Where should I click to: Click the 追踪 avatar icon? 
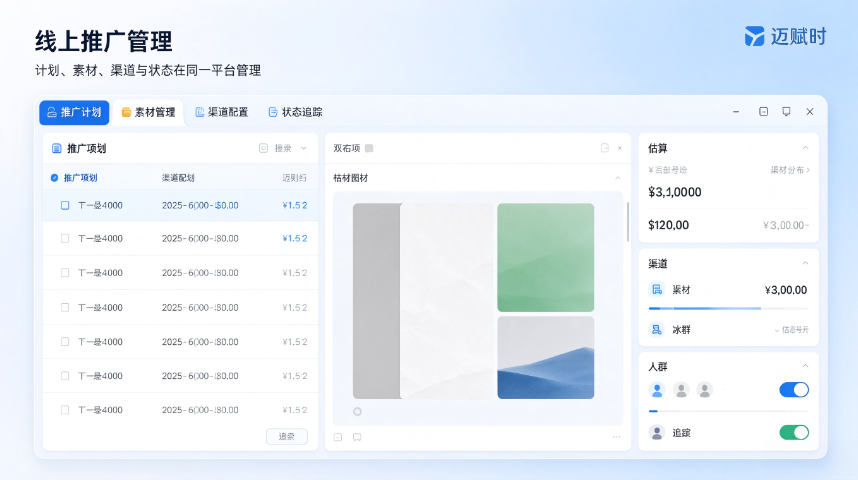pyautogui.click(x=657, y=432)
